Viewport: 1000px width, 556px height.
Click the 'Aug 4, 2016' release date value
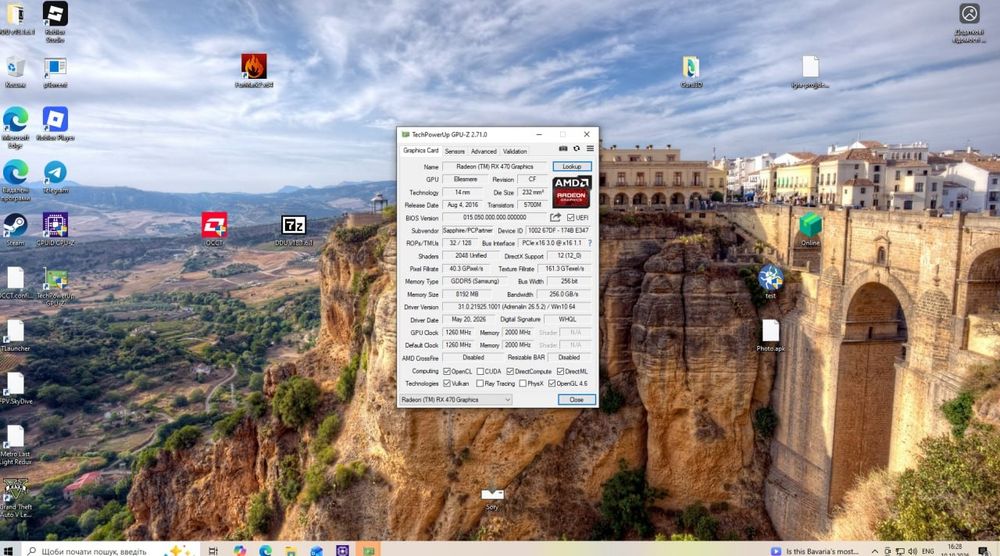pos(463,205)
